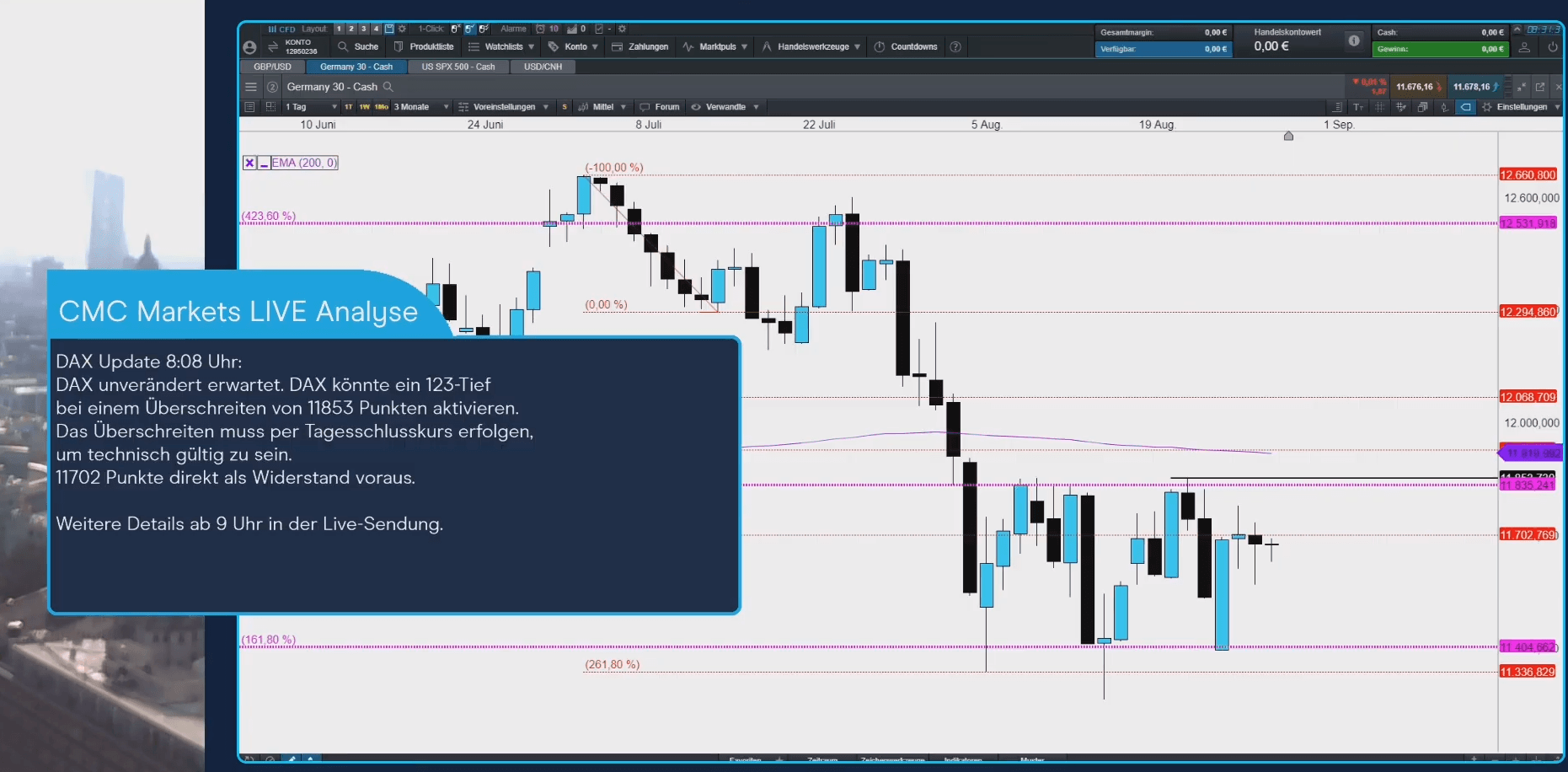Click the power logout icon
This screenshot has height=772, width=1568.
1552,48
